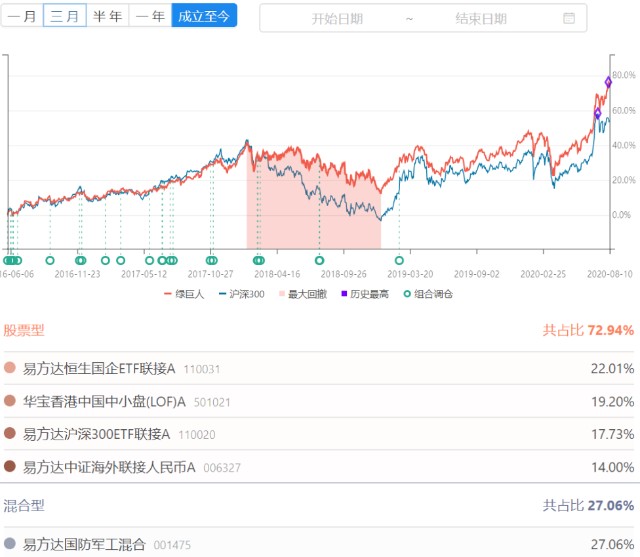
Task: Select the 半年 time range tab
Action: coord(107,16)
